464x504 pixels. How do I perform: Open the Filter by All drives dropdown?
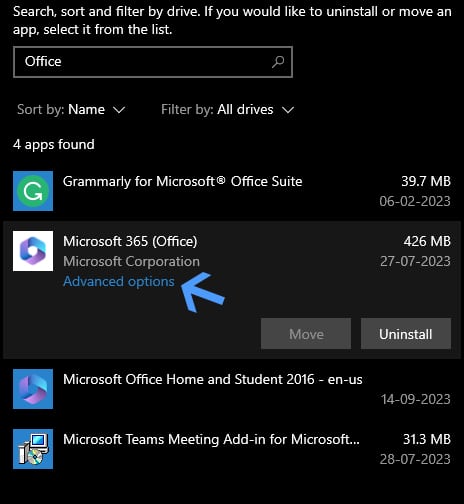[228, 110]
